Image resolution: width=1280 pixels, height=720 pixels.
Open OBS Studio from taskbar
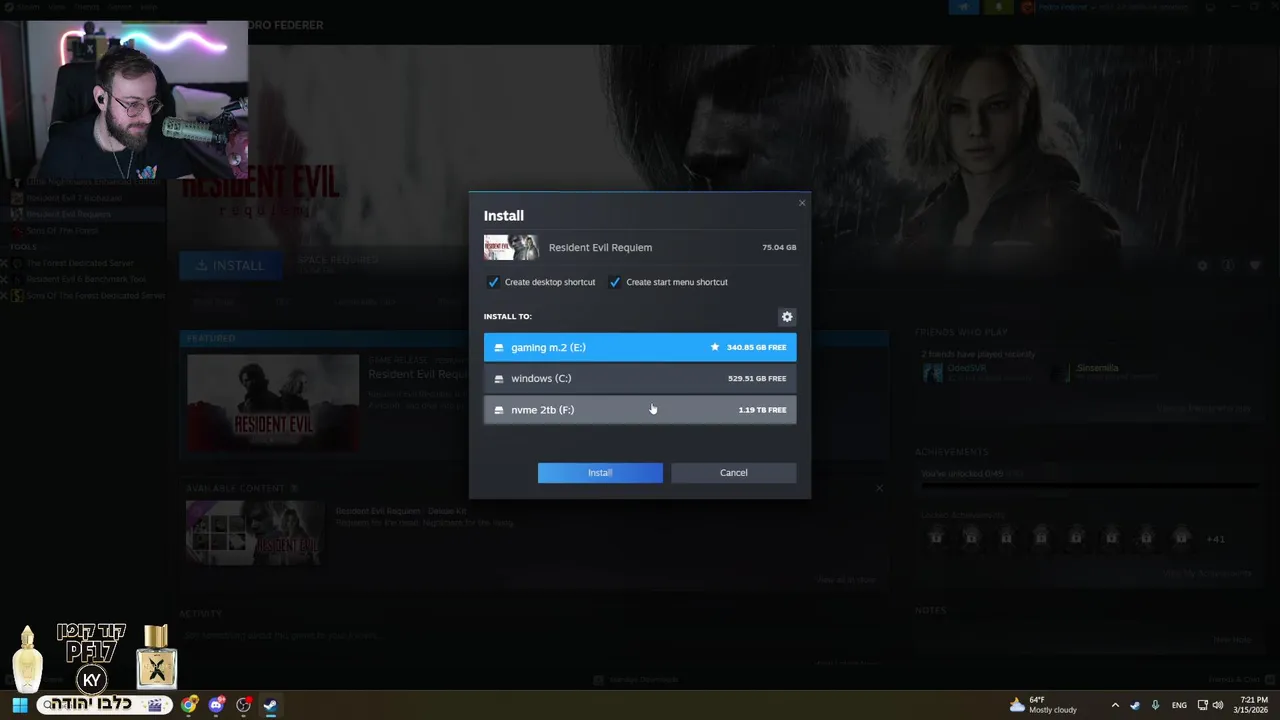(x=243, y=705)
